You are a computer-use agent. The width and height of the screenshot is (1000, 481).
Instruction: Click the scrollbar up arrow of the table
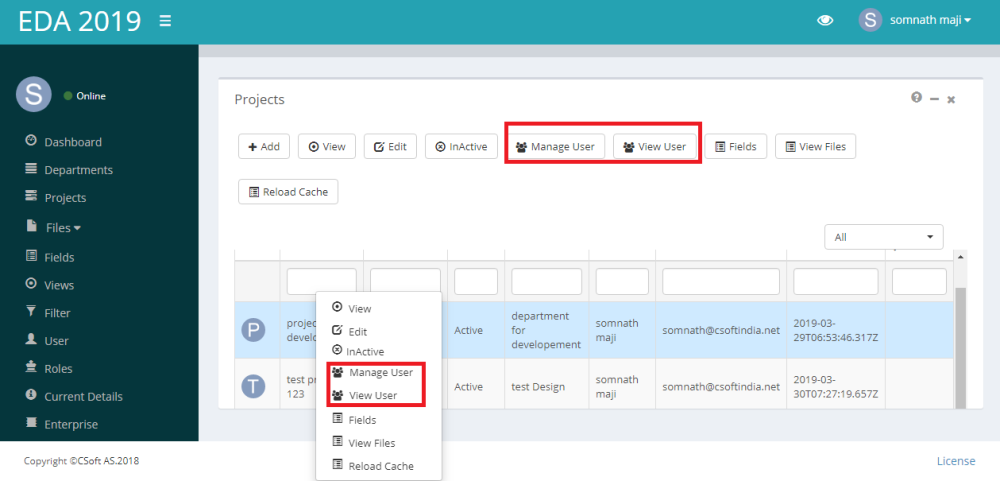click(x=960, y=256)
